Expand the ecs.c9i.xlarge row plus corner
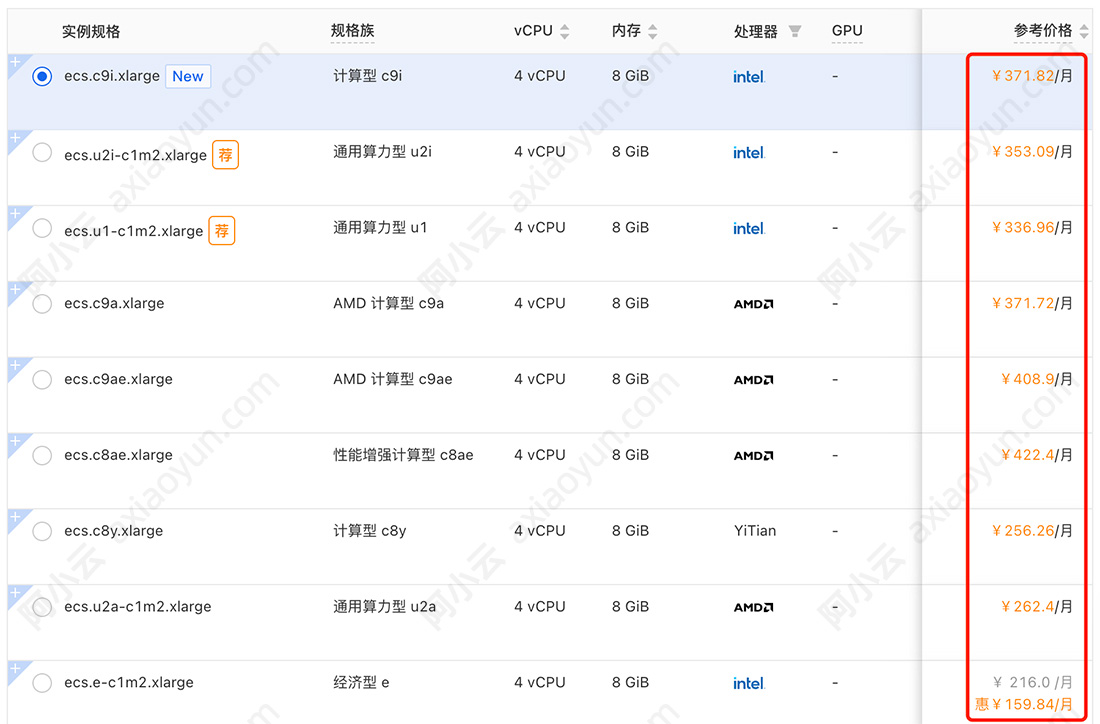1100x724 pixels. tap(14, 62)
